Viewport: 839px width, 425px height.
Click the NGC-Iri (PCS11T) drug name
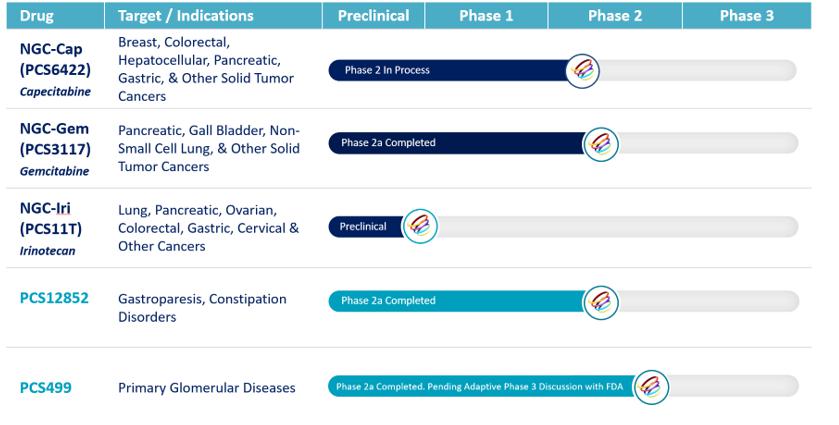tap(51, 220)
